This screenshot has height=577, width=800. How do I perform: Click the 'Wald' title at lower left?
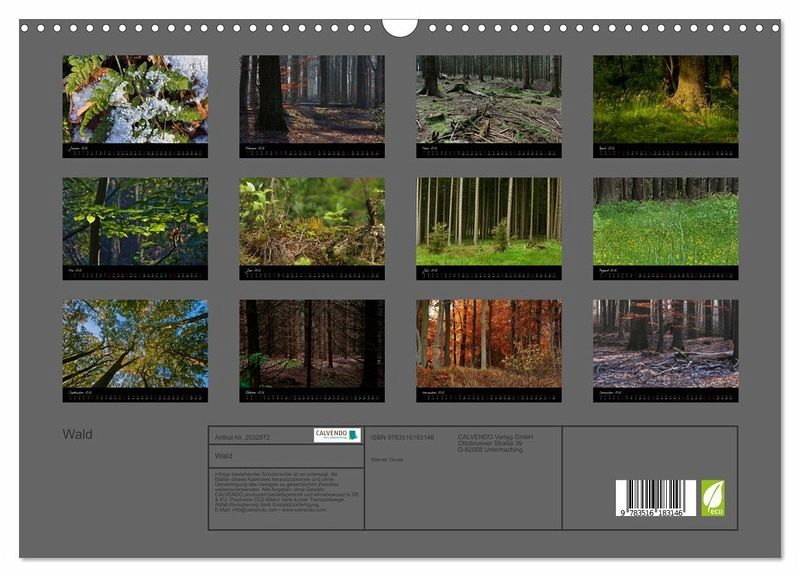(77, 435)
